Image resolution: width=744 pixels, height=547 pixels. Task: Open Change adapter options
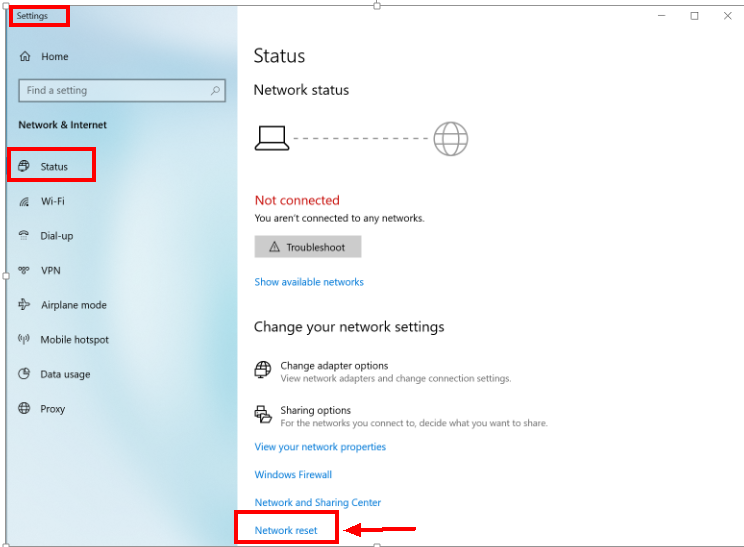tap(334, 366)
